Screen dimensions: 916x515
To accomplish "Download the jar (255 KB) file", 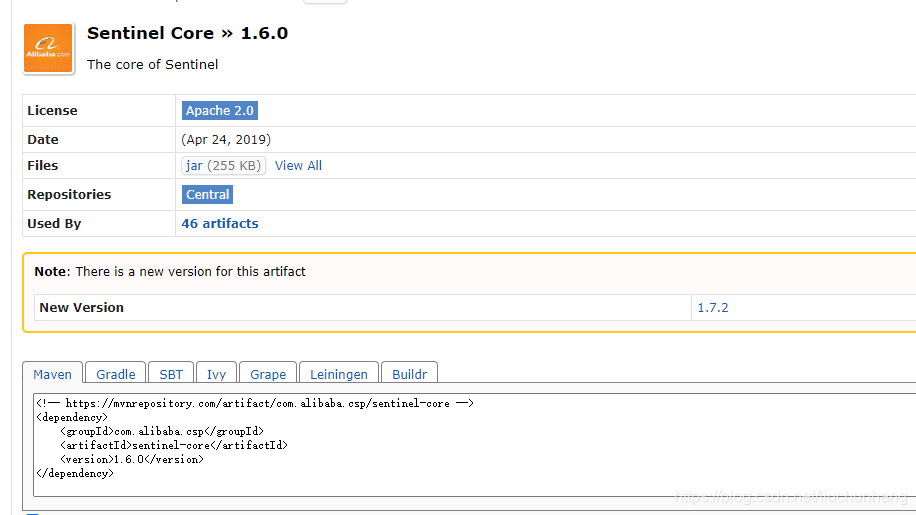I will point(223,166).
